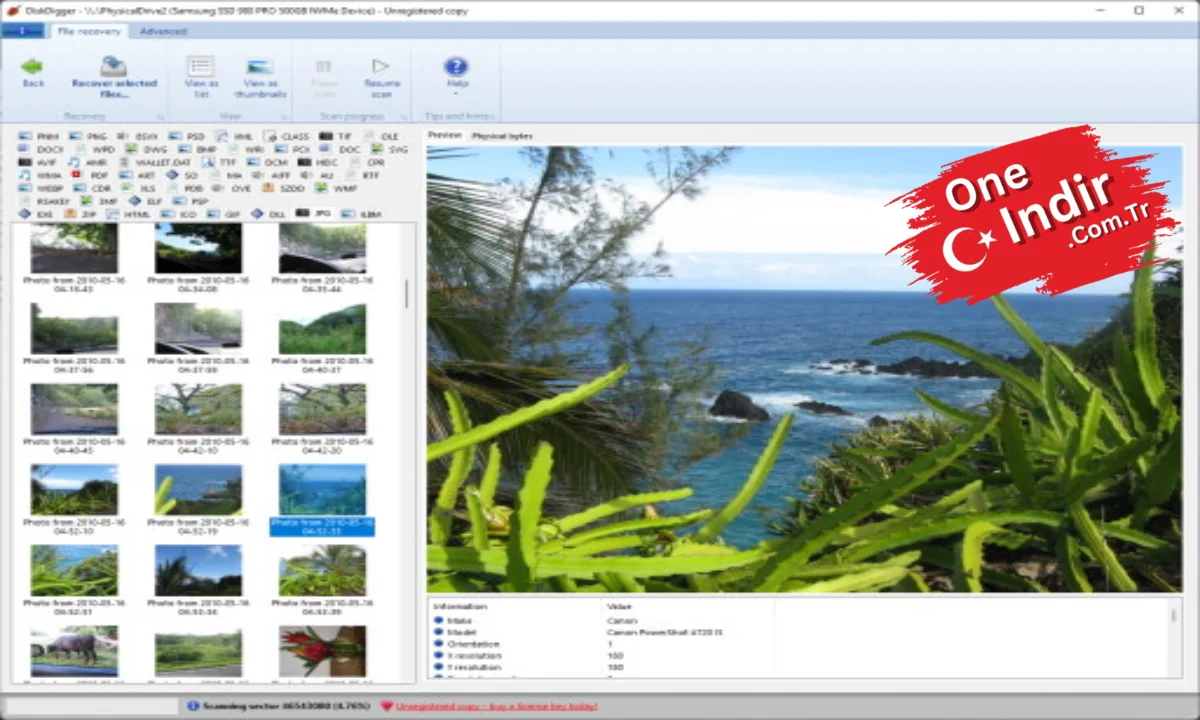
Task: Switch to View as list
Action: coord(201,77)
